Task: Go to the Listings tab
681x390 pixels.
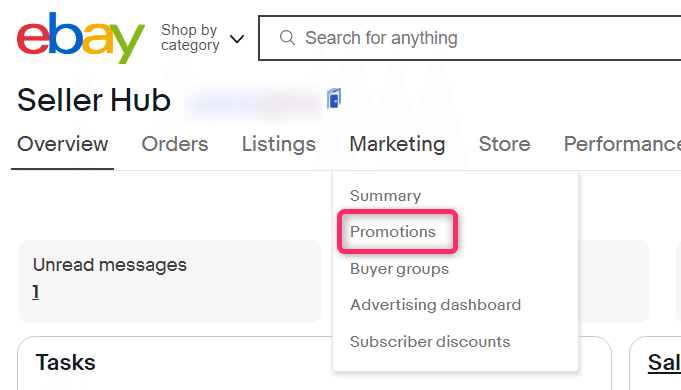Action: (x=278, y=144)
